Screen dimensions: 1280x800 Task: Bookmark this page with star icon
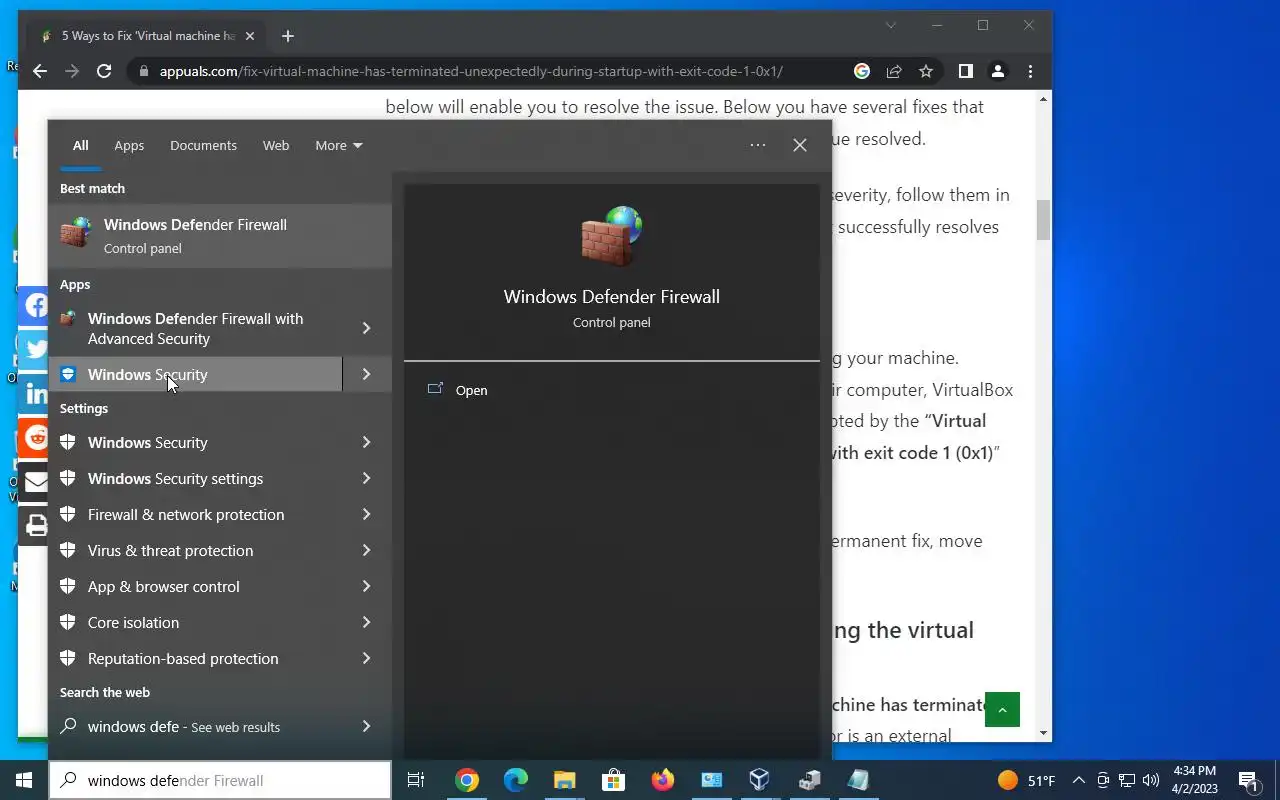point(926,71)
